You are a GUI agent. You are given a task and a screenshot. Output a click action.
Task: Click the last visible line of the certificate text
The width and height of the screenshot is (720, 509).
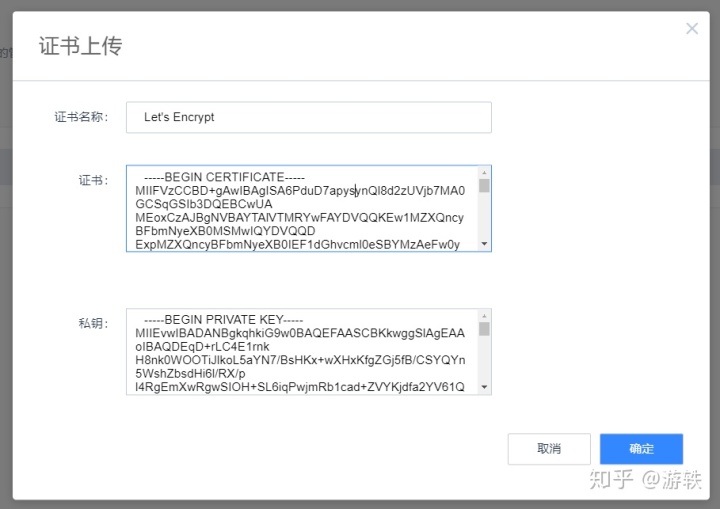(297, 243)
